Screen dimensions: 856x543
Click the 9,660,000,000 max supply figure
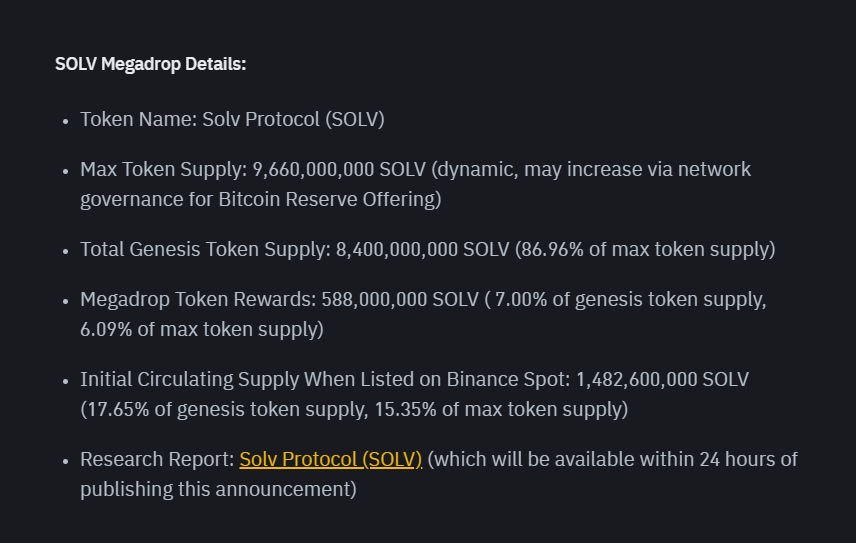(x=313, y=170)
